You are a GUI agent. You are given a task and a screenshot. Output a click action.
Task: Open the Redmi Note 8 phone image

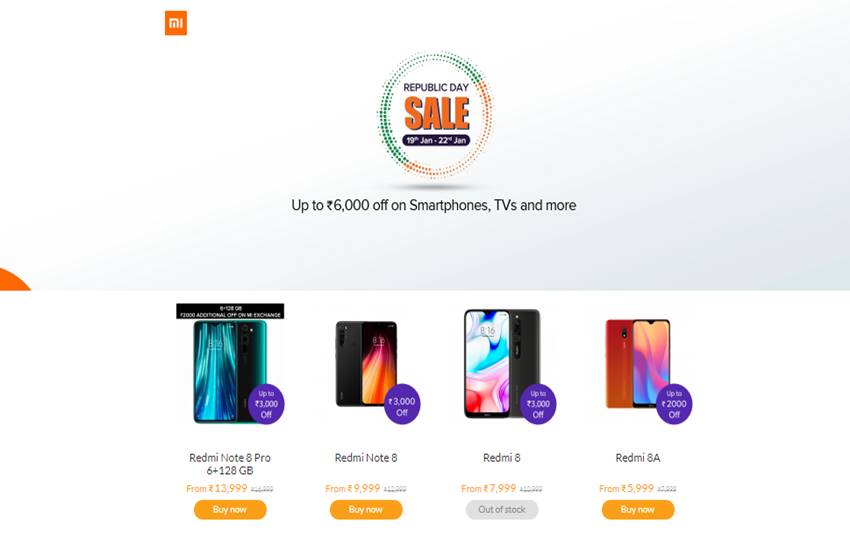pyautogui.click(x=364, y=363)
